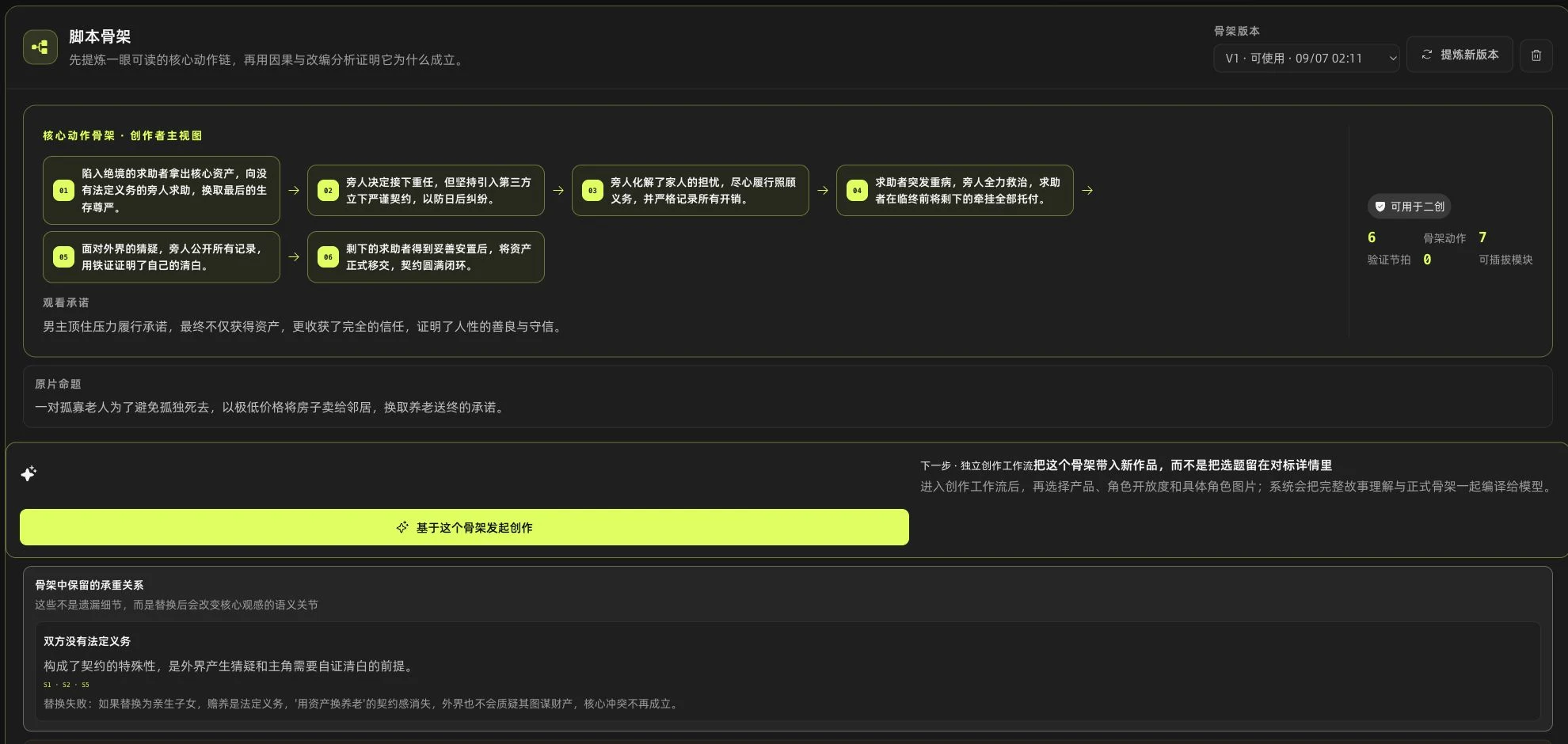This screenshot has height=744, width=1568.
Task: Click the 可插拔模块 label
Action: 1505,260
